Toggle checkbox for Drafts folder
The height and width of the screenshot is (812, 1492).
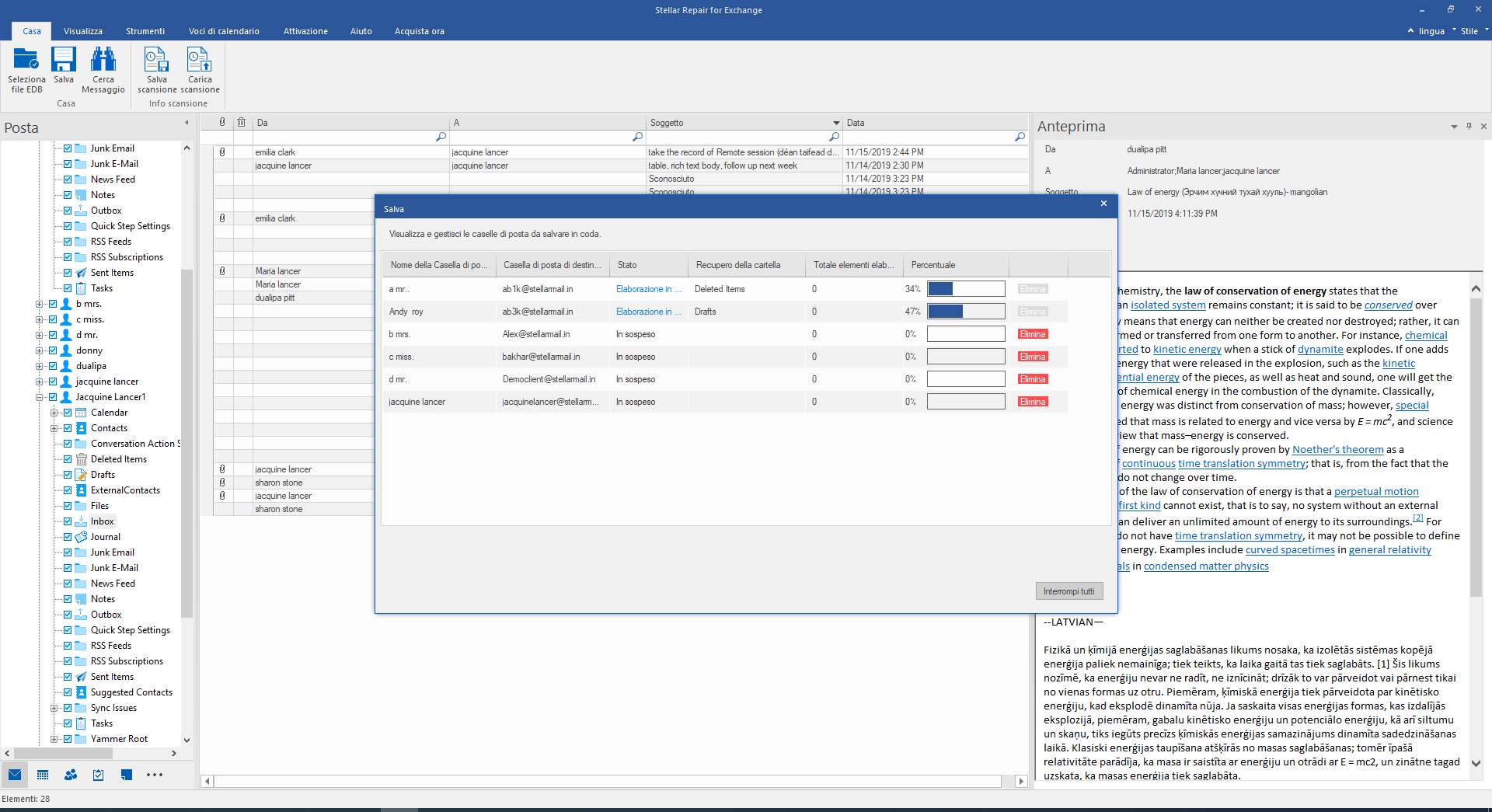[x=68, y=475]
